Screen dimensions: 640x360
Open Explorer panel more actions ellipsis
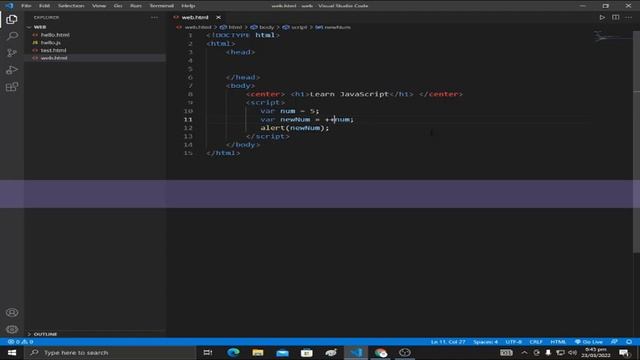pyautogui.click(x=154, y=18)
